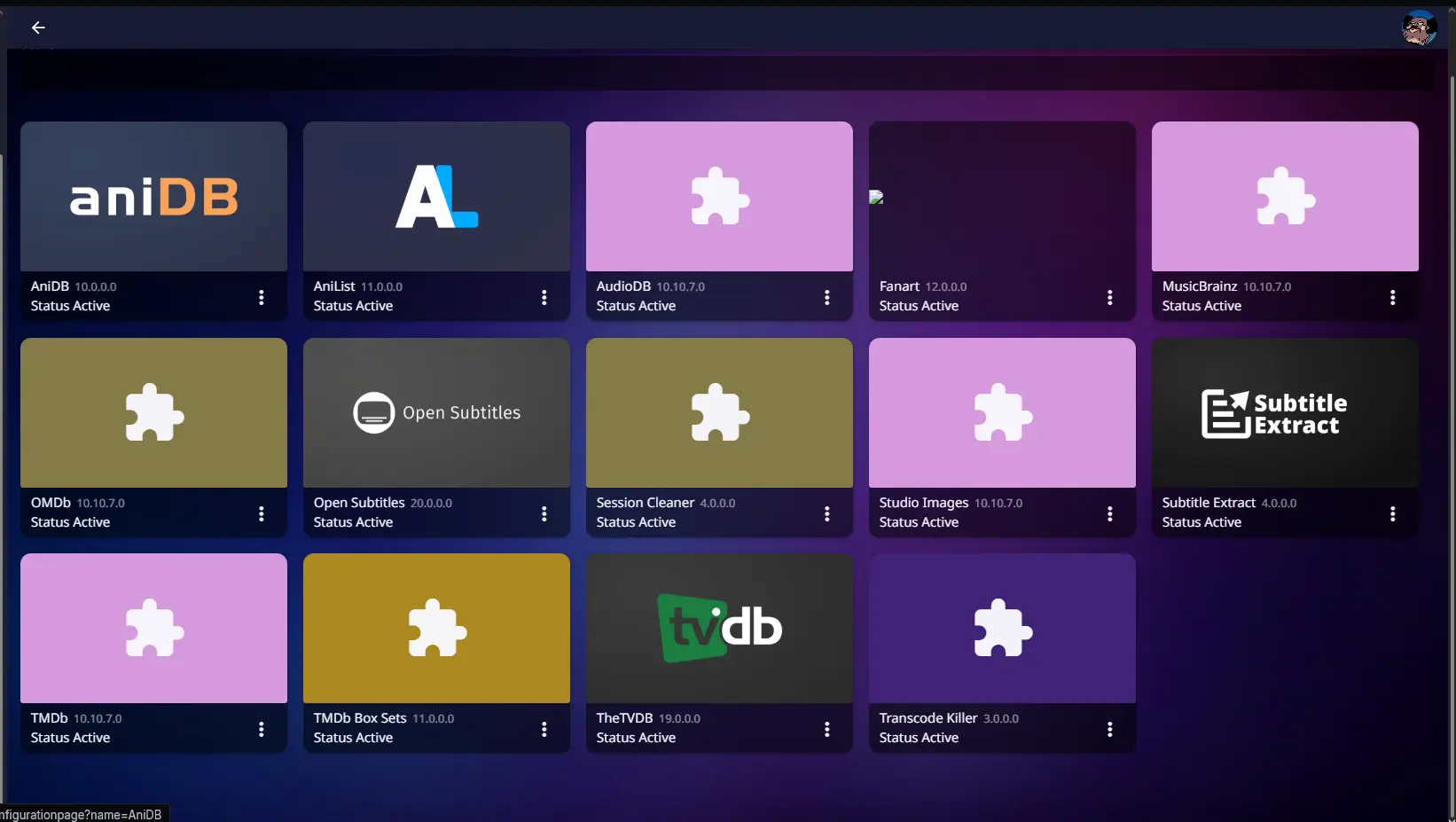Open the Open Subtitles plugin card

(x=435, y=412)
